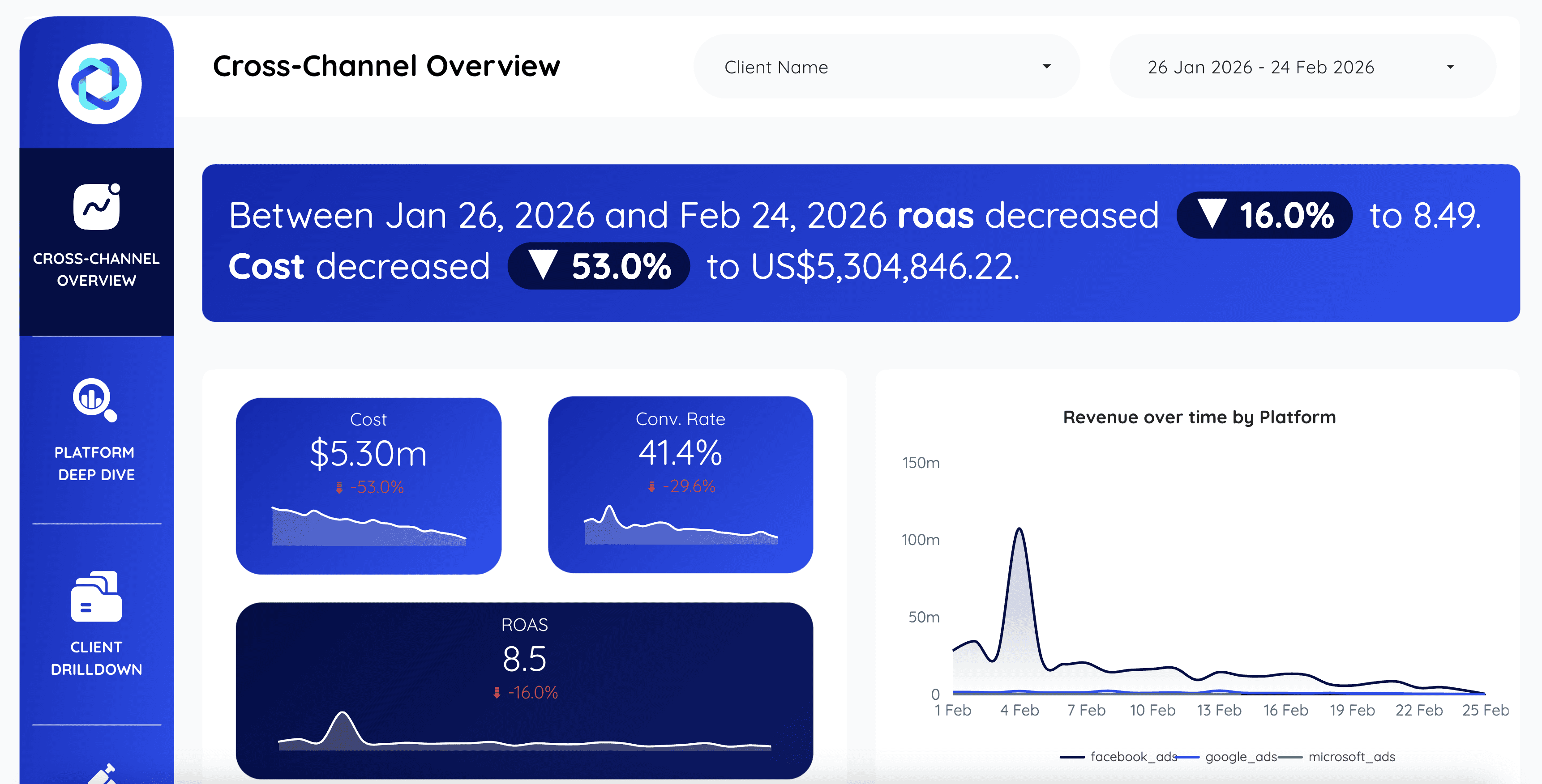
Task: Click the Client Drilldown folder icon
Action: [96, 596]
